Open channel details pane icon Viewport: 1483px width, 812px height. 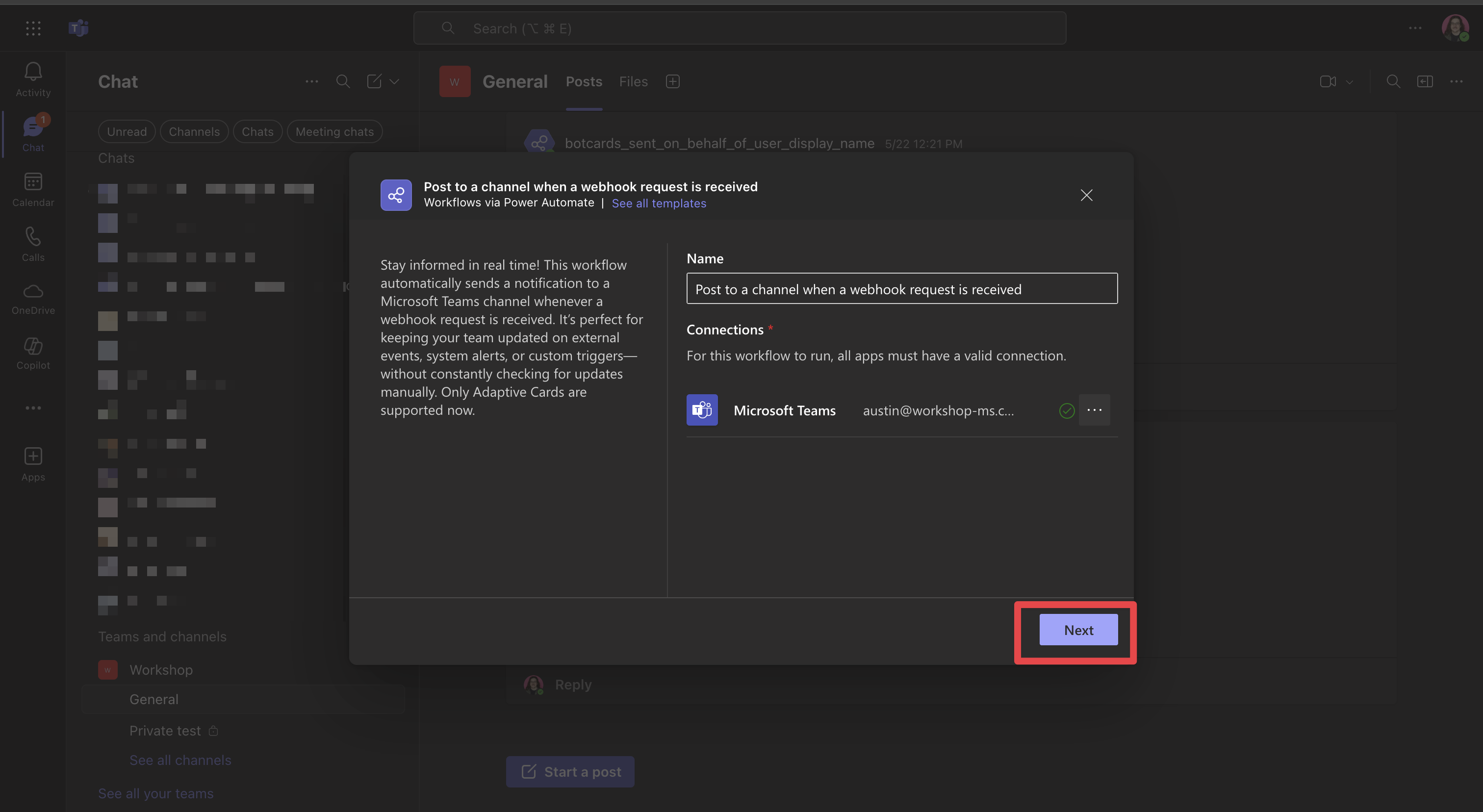[x=1425, y=81]
